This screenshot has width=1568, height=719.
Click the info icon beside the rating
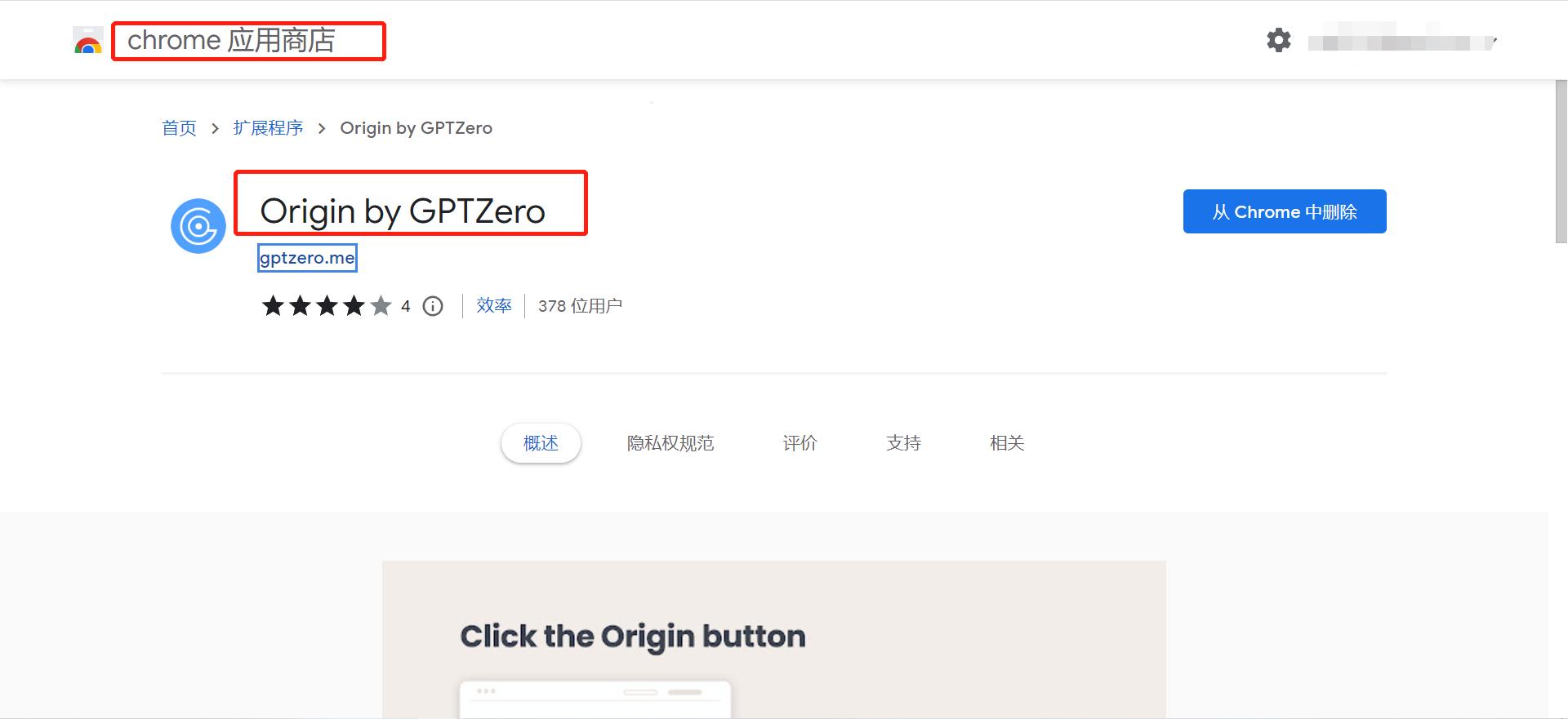coord(432,305)
